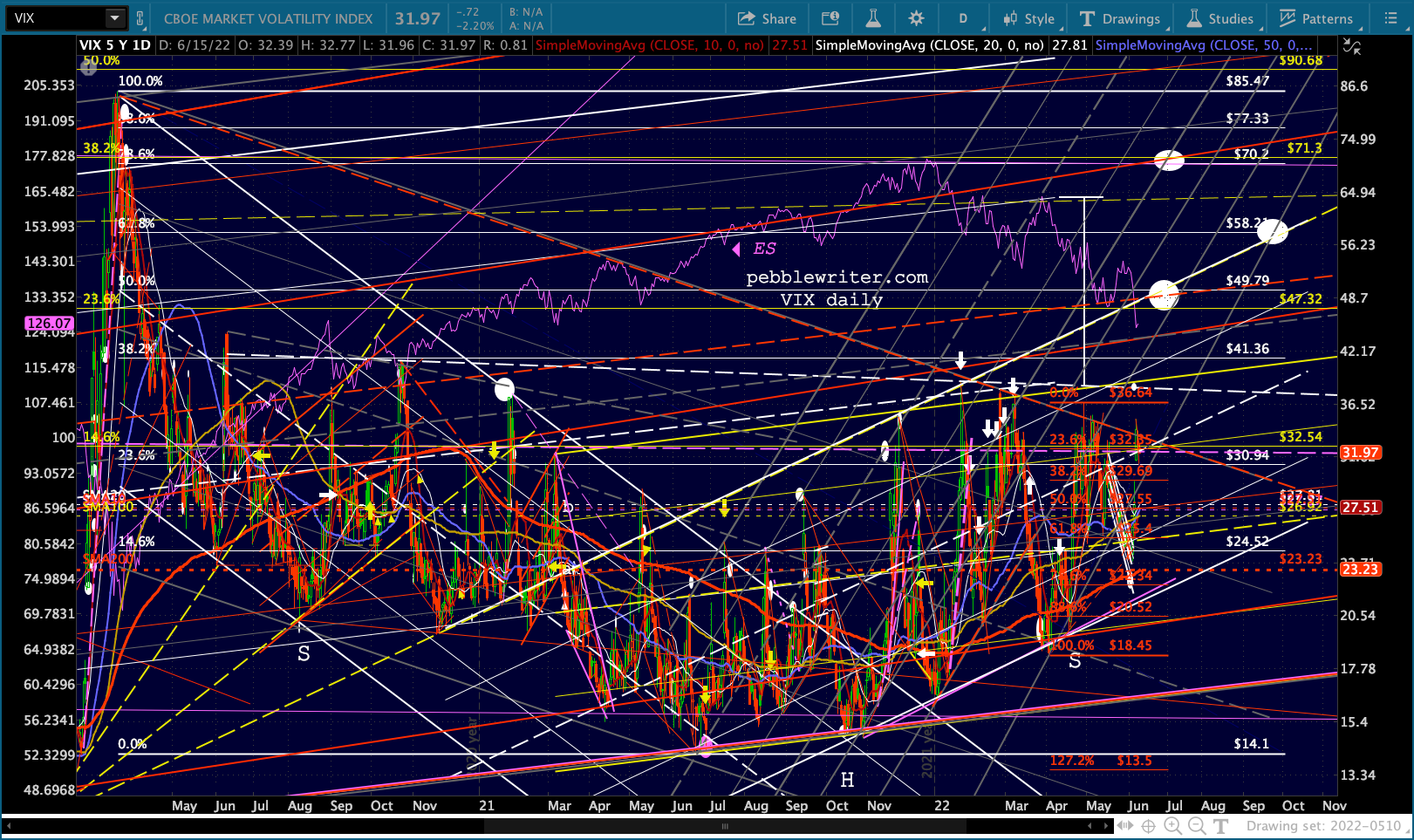The image size is (1414, 840).
Task: Click the ES series label
Action: pos(765,249)
